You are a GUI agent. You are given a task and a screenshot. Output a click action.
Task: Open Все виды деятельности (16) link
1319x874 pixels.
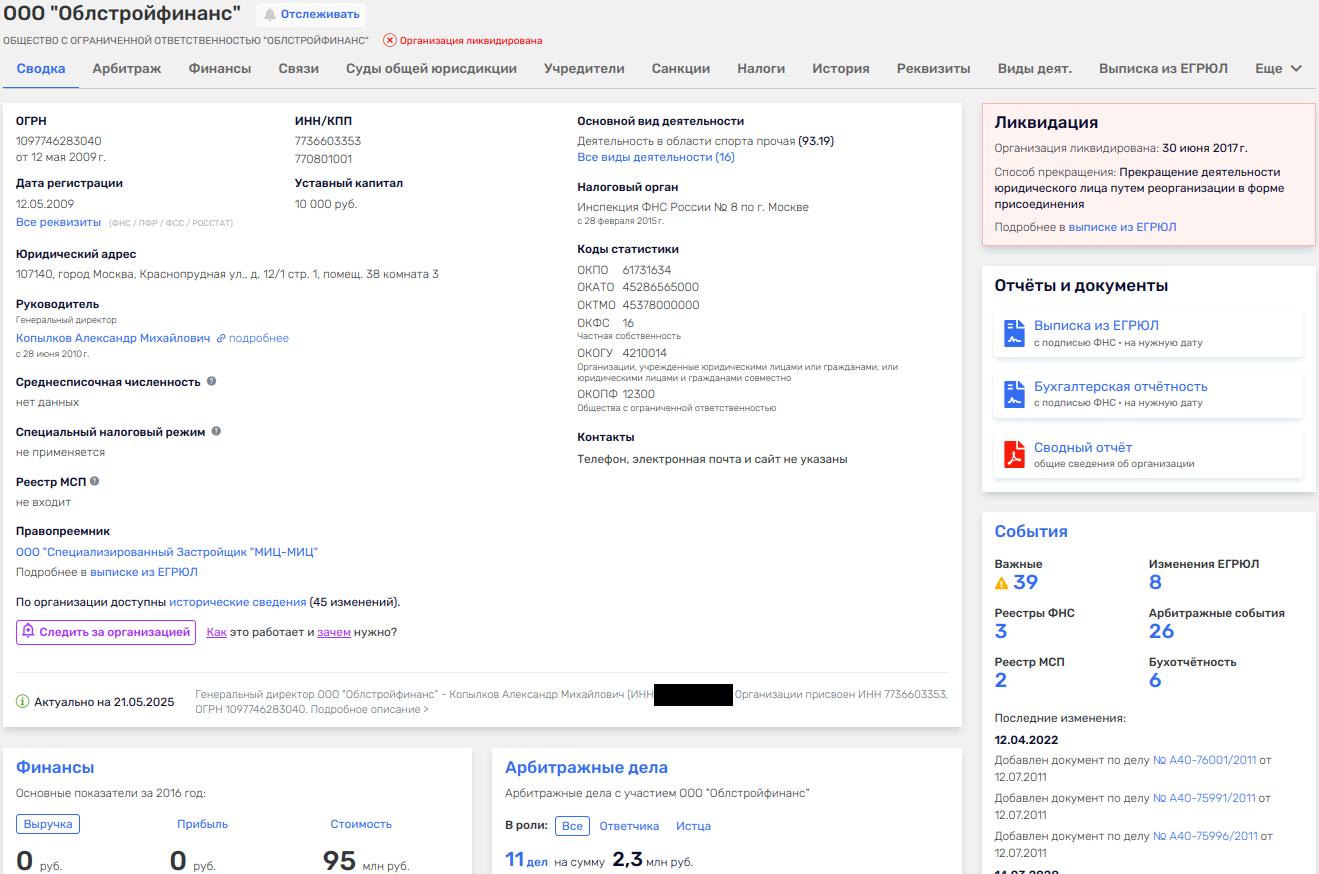(656, 157)
